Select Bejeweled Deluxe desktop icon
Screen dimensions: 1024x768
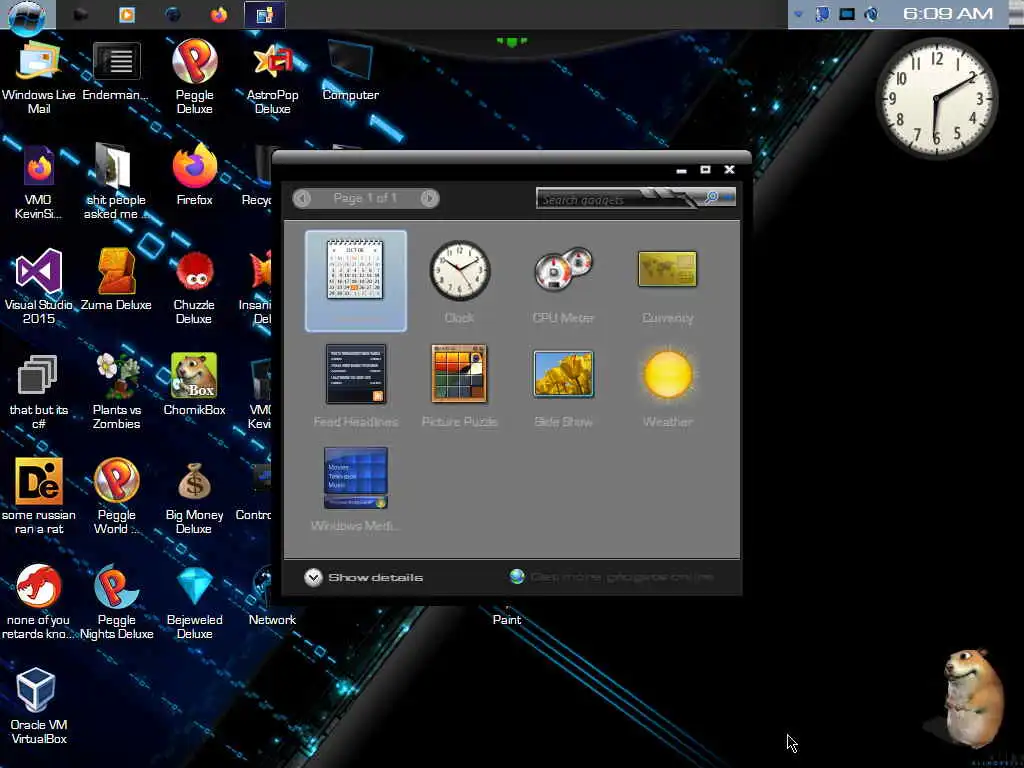click(x=194, y=602)
